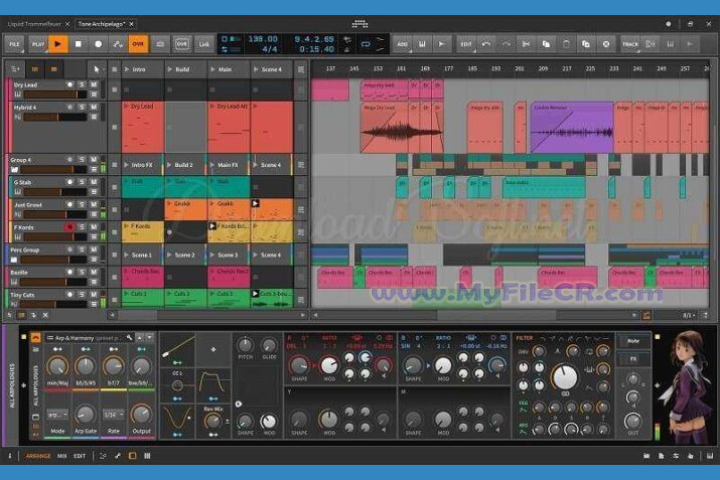Image resolution: width=720 pixels, height=480 pixels.
Task: Stop clips on Hybrid 4 track
Action: coord(115,127)
